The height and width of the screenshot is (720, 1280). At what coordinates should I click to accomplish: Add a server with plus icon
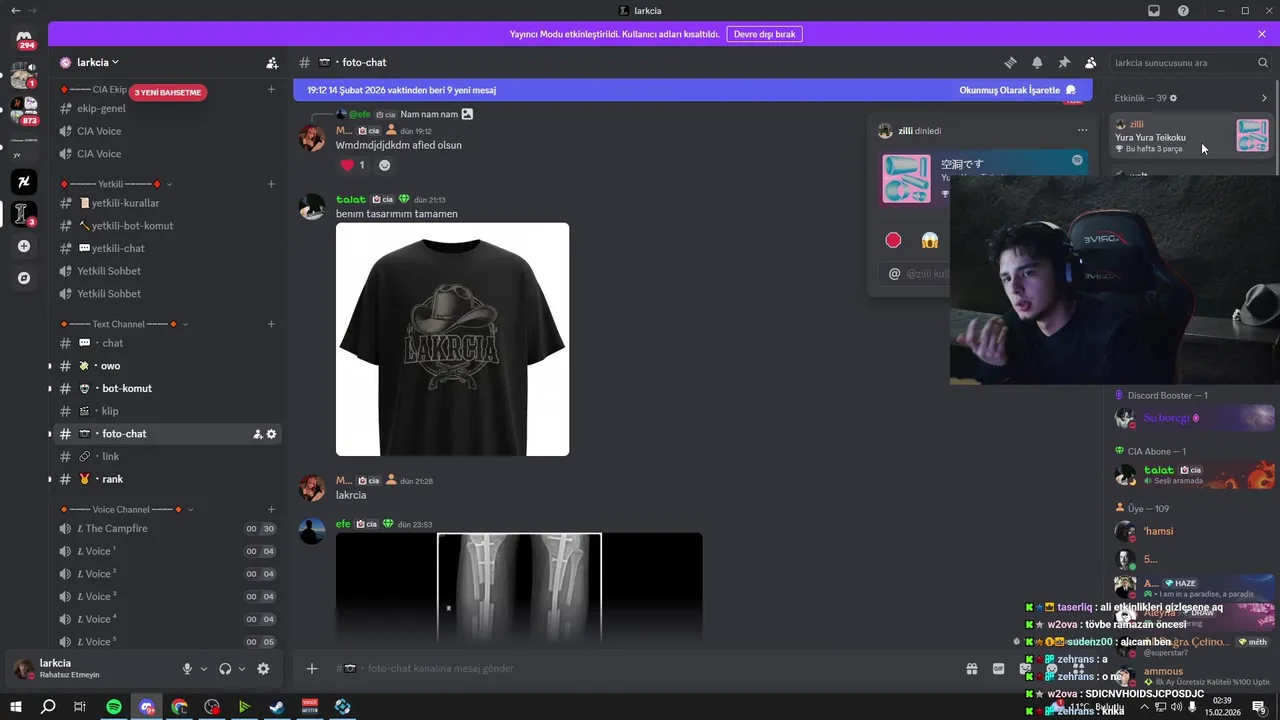[x=24, y=246]
